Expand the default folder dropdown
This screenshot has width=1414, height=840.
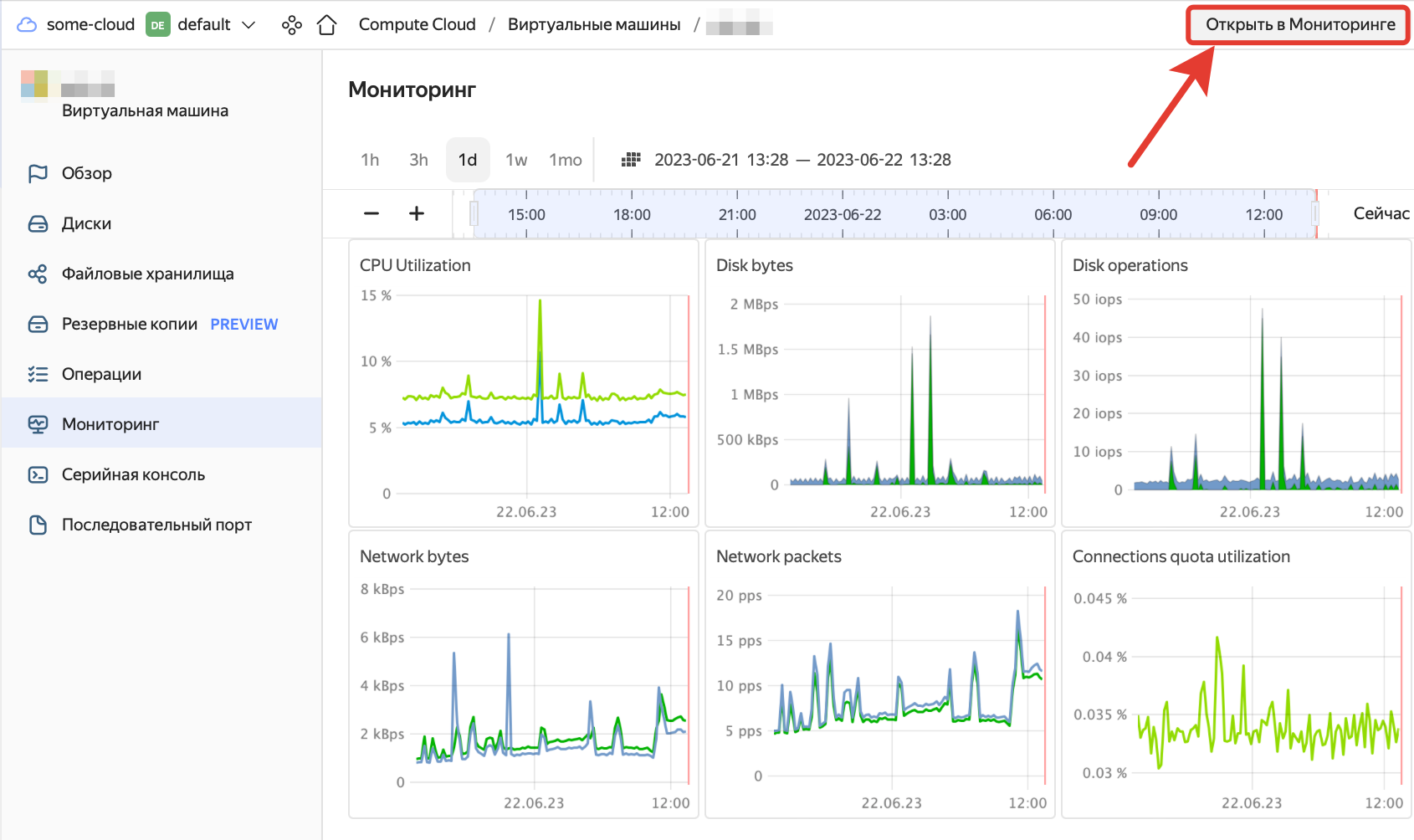click(x=248, y=25)
